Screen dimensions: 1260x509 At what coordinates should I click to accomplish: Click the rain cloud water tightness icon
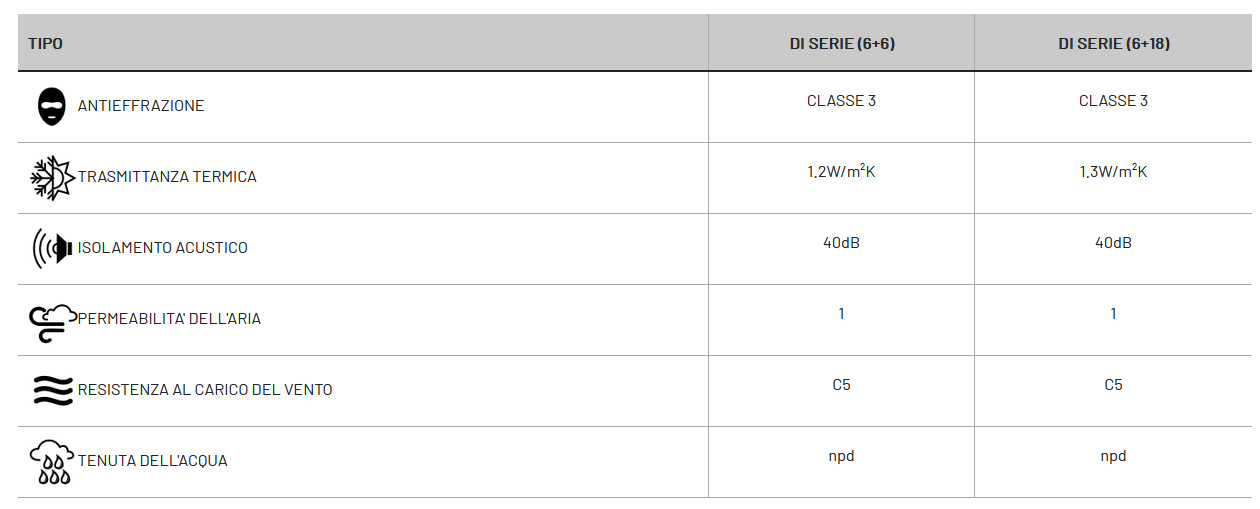click(x=53, y=462)
